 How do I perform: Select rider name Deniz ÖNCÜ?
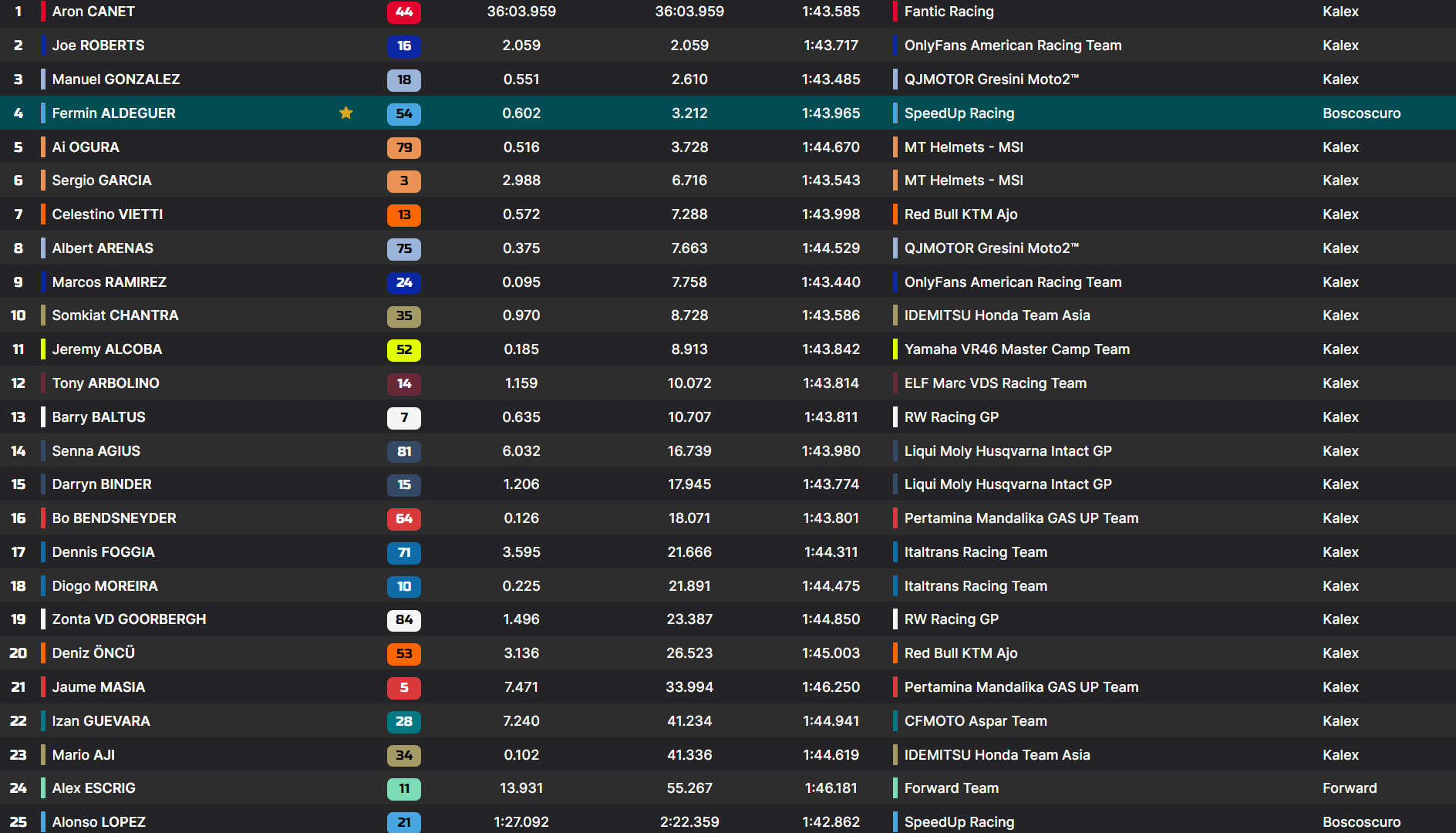coord(93,653)
